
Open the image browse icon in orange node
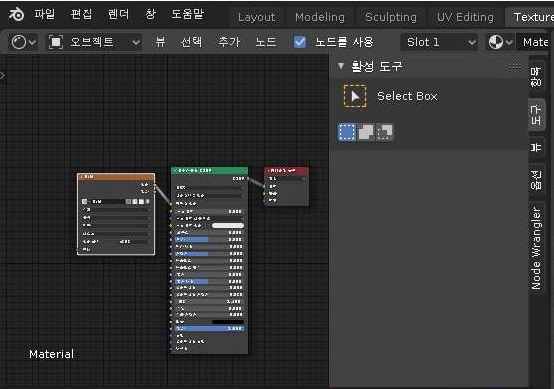(x=84, y=201)
